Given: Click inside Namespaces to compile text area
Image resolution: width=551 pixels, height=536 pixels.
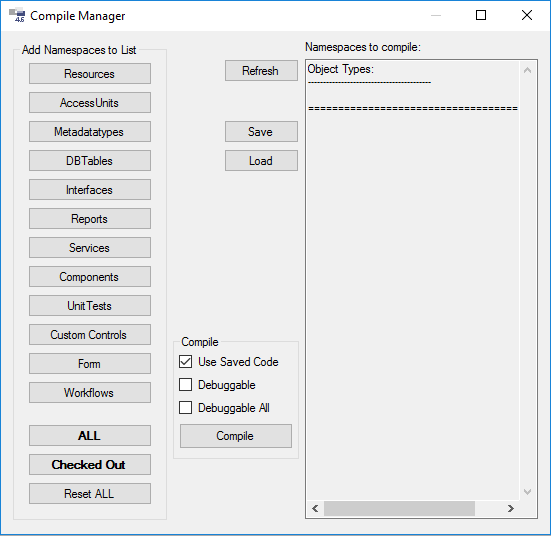Looking at the screenshot, I should click(x=413, y=281).
